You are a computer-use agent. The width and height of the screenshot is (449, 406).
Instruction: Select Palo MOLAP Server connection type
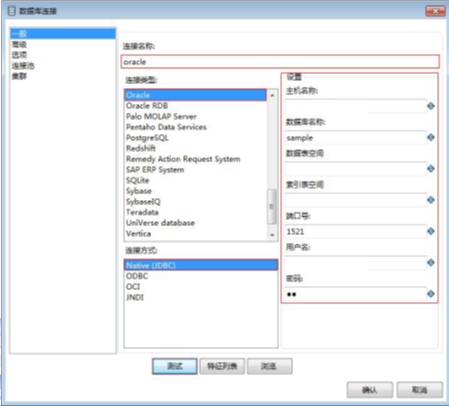[195, 116]
